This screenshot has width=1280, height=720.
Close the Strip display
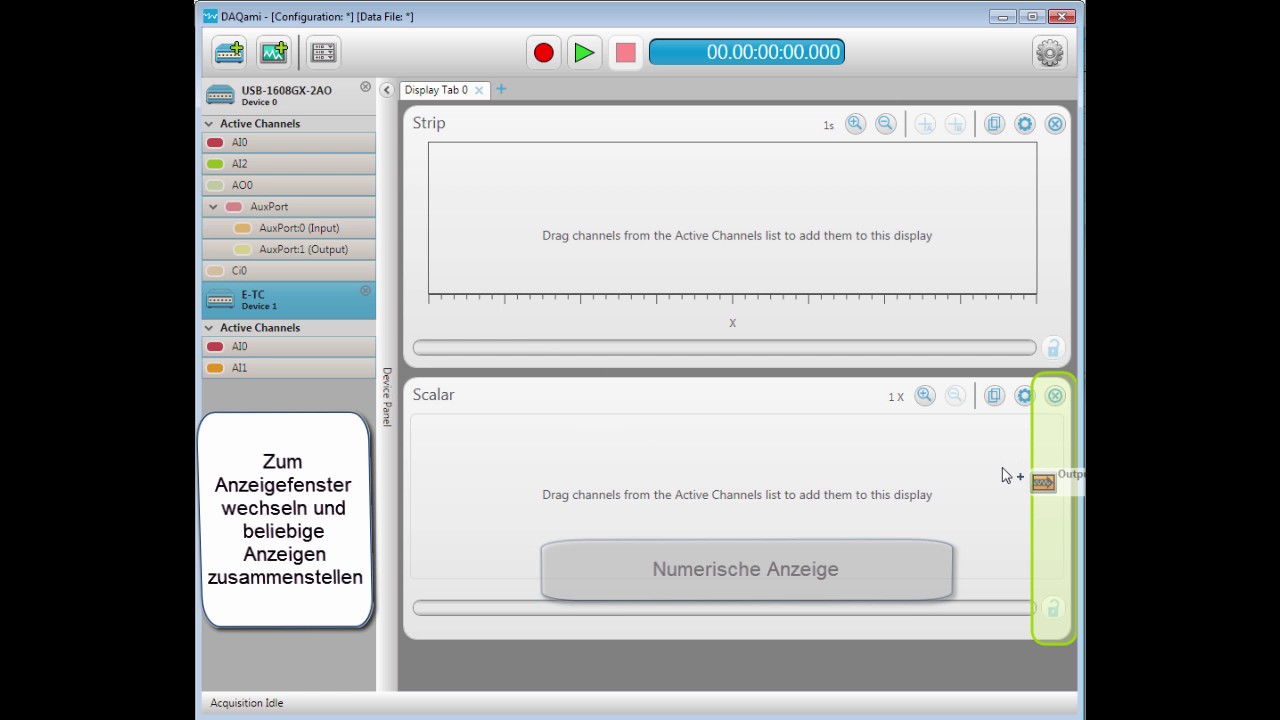coord(1055,124)
